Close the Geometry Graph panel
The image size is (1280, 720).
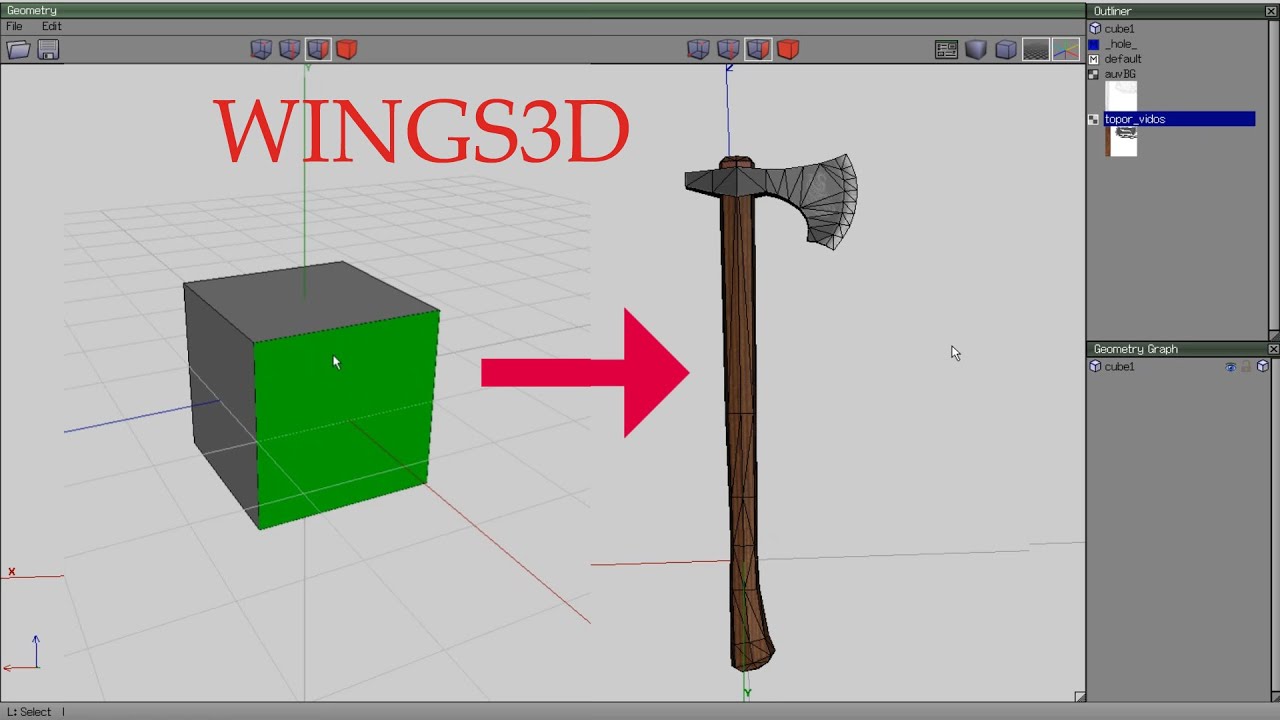1272,349
